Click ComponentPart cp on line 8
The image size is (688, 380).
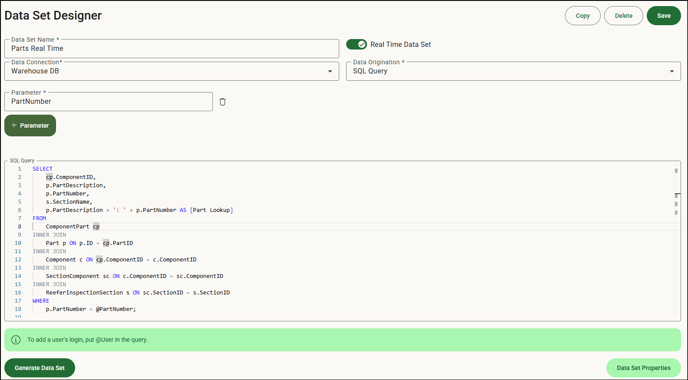(72, 226)
